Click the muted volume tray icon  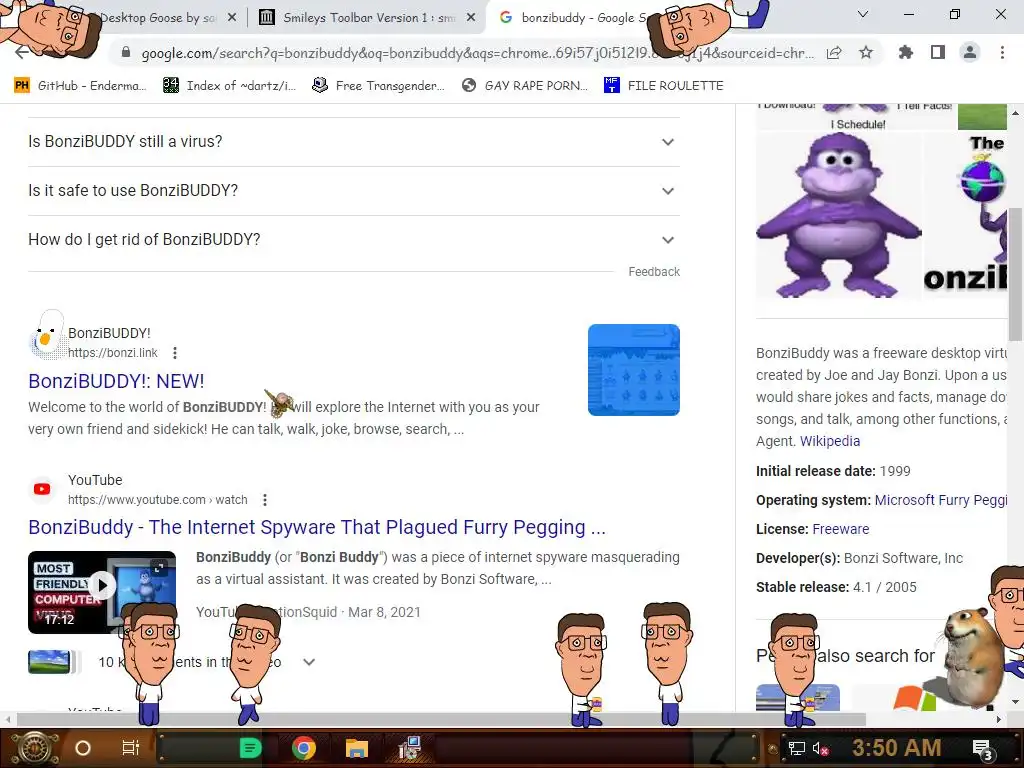click(x=821, y=748)
